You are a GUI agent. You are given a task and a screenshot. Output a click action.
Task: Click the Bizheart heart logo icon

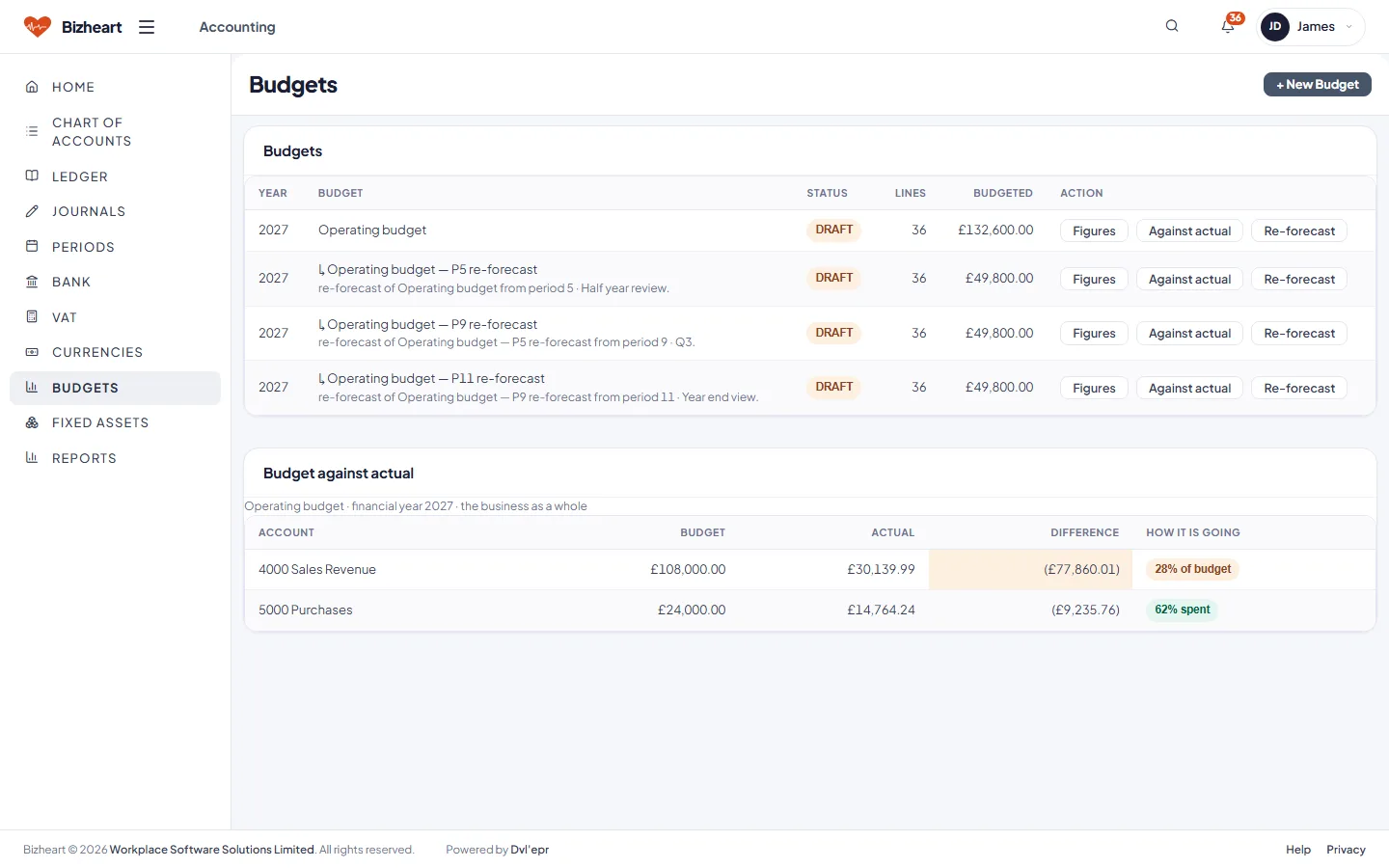click(x=38, y=27)
